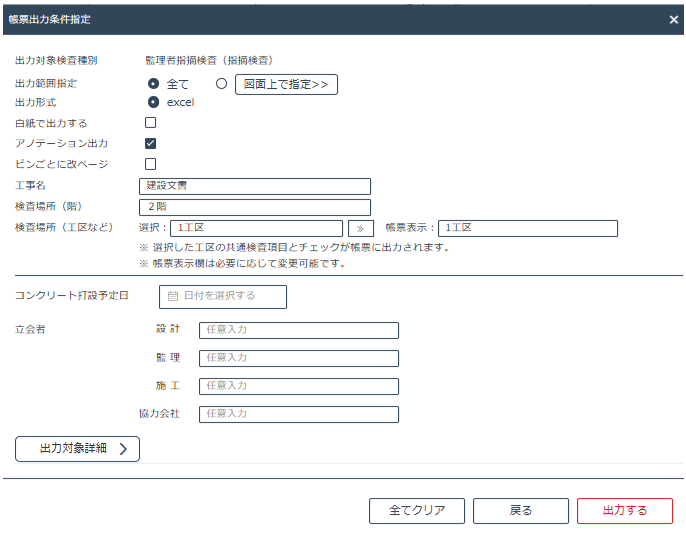Image resolution: width=686 pixels, height=539 pixels.
Task: Click the 設計 attendee input field
Action: coord(298,330)
